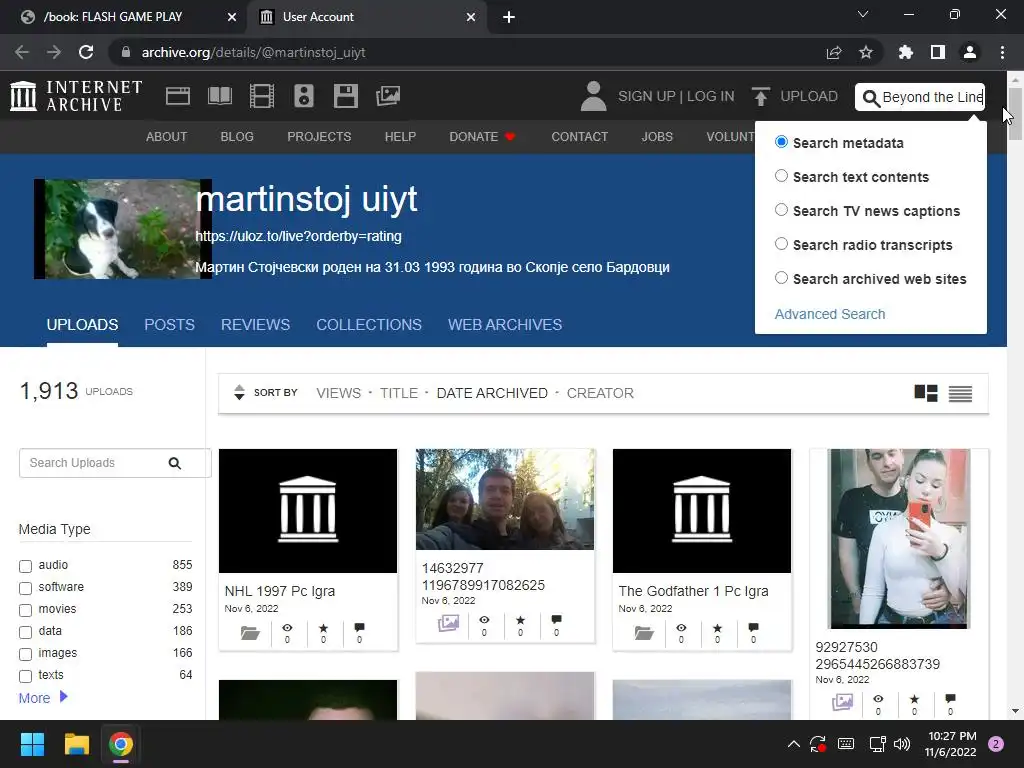Open the Internet Archive home logo
The height and width of the screenshot is (768, 1024).
76,96
